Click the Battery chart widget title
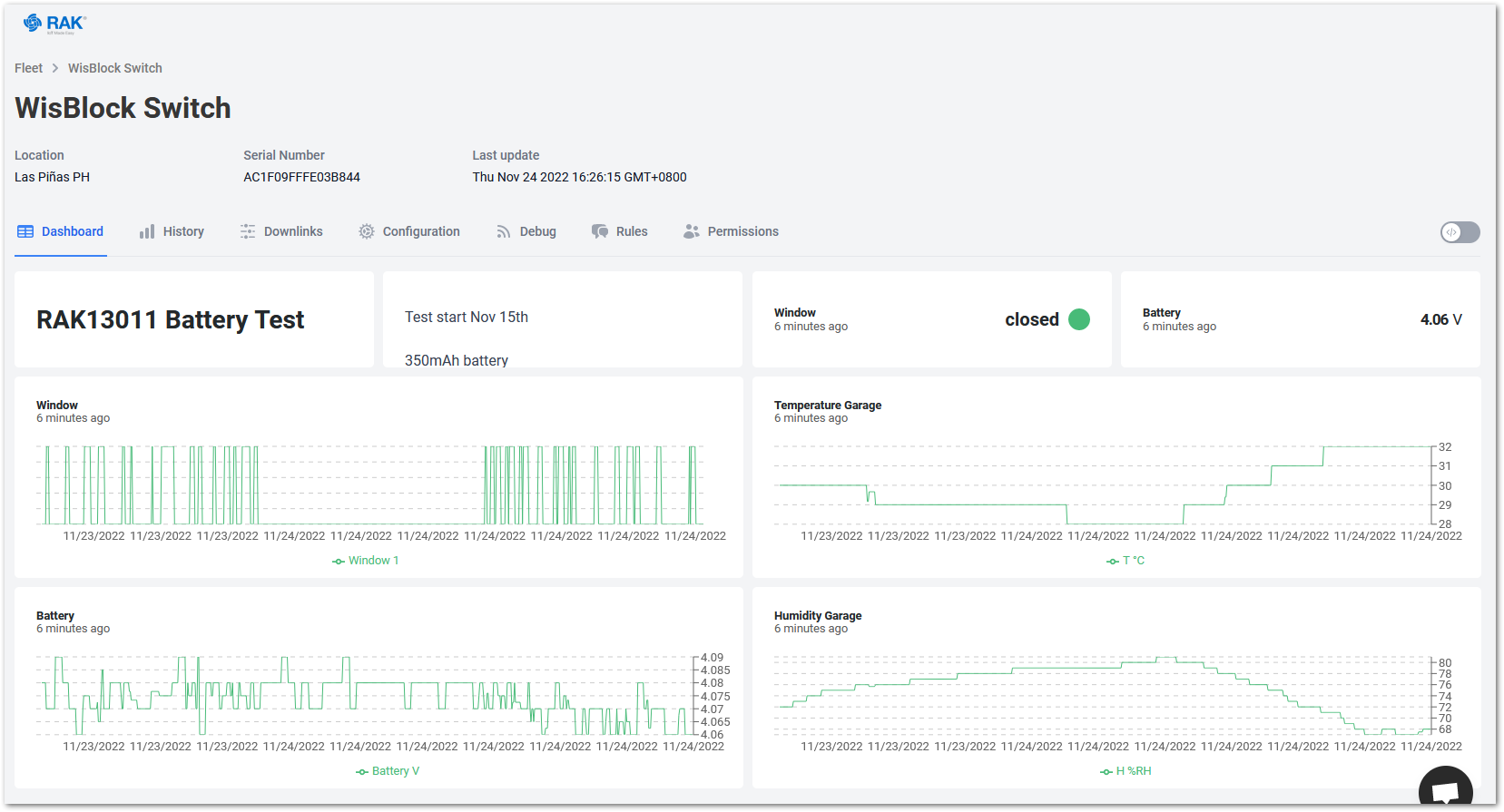 [55, 616]
